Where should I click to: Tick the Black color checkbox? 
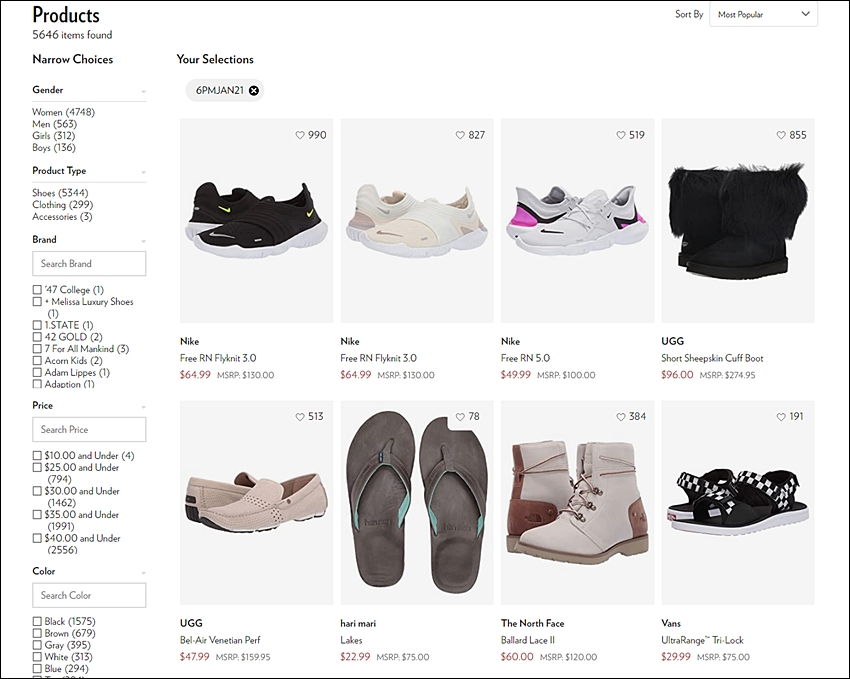[x=38, y=622]
